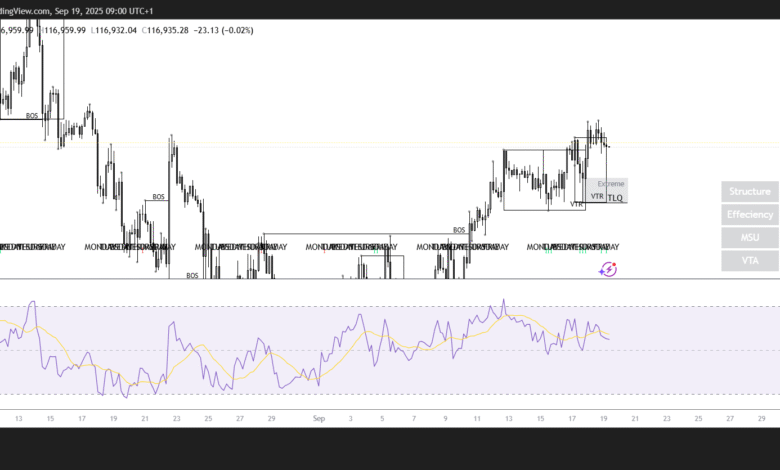Click date 11 on the time axis
The width and height of the screenshot is (780, 470).
coord(478,419)
